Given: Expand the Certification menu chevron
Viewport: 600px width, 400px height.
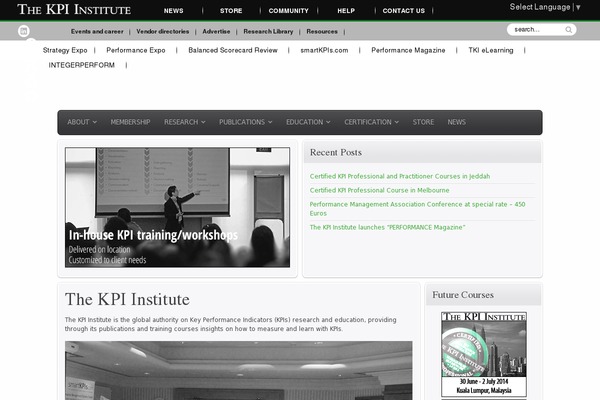Looking at the screenshot, I should [x=397, y=122].
